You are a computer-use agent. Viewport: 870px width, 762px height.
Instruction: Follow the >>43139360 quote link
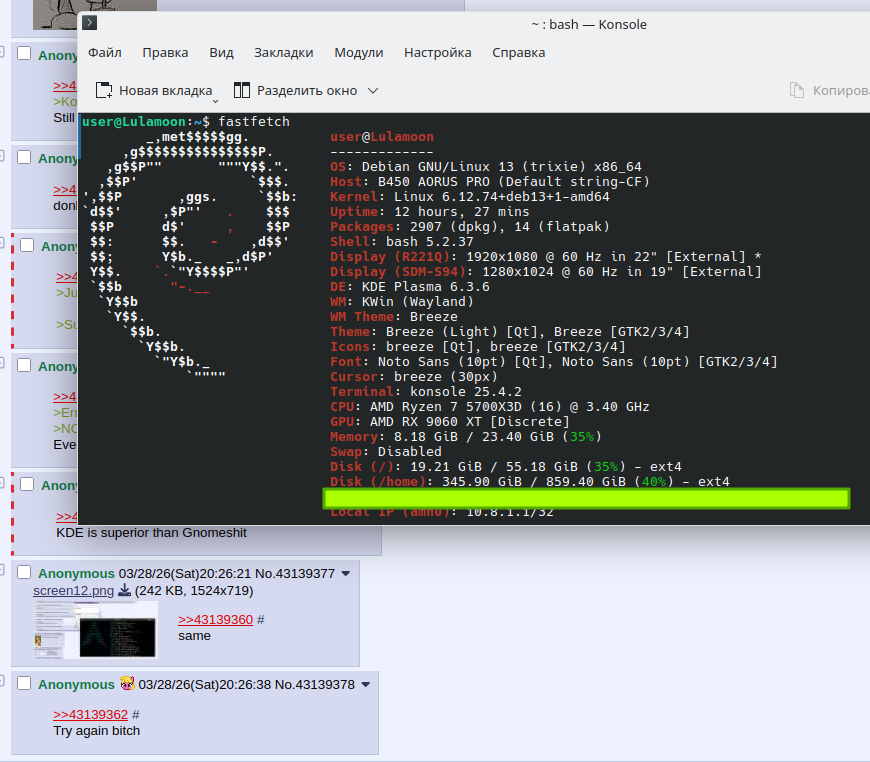coord(215,619)
